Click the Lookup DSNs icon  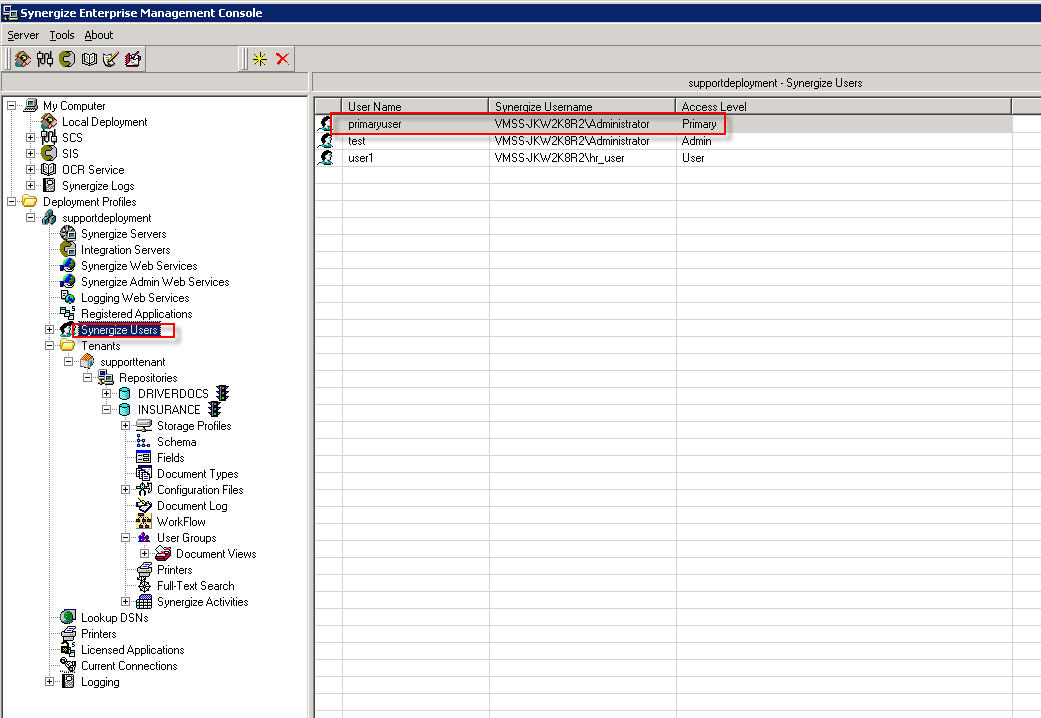click(x=68, y=617)
